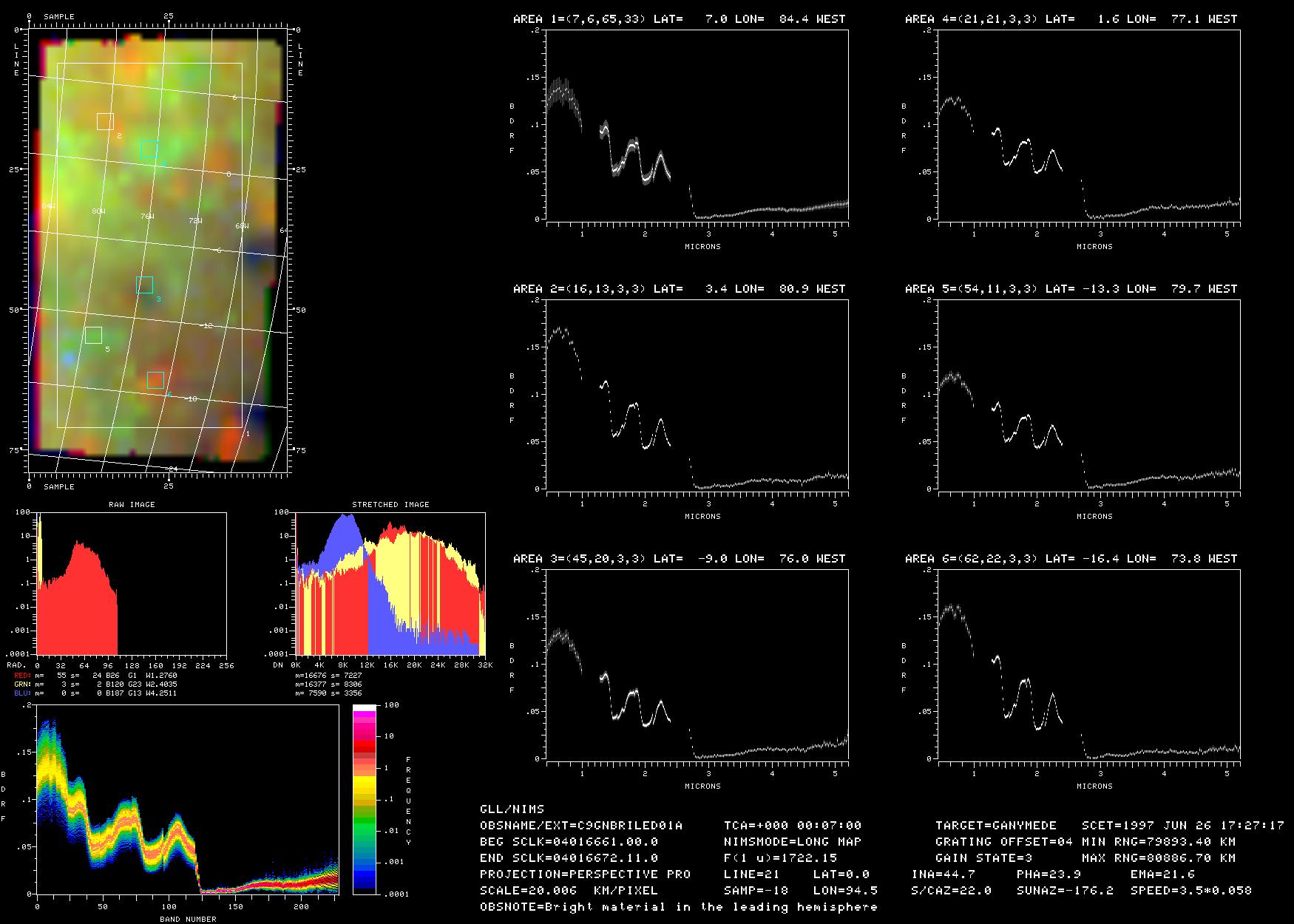Click the white Area 5 marker box
1294x924 pixels.
pyautogui.click(x=93, y=335)
